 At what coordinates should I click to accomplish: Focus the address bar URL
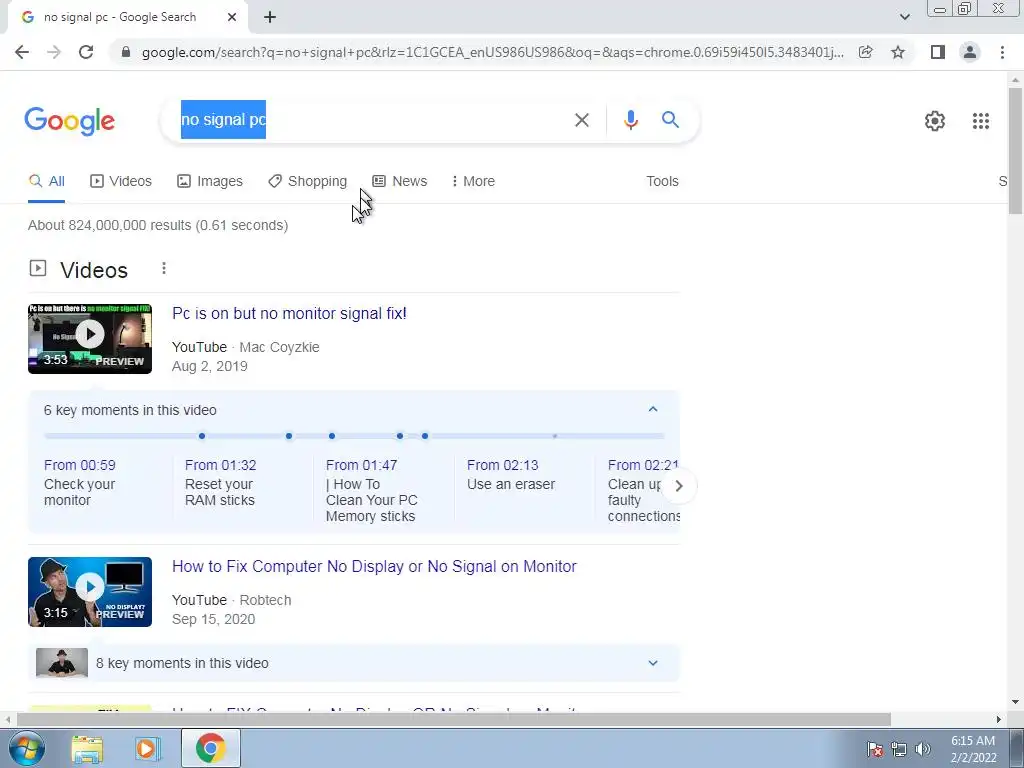[492, 52]
